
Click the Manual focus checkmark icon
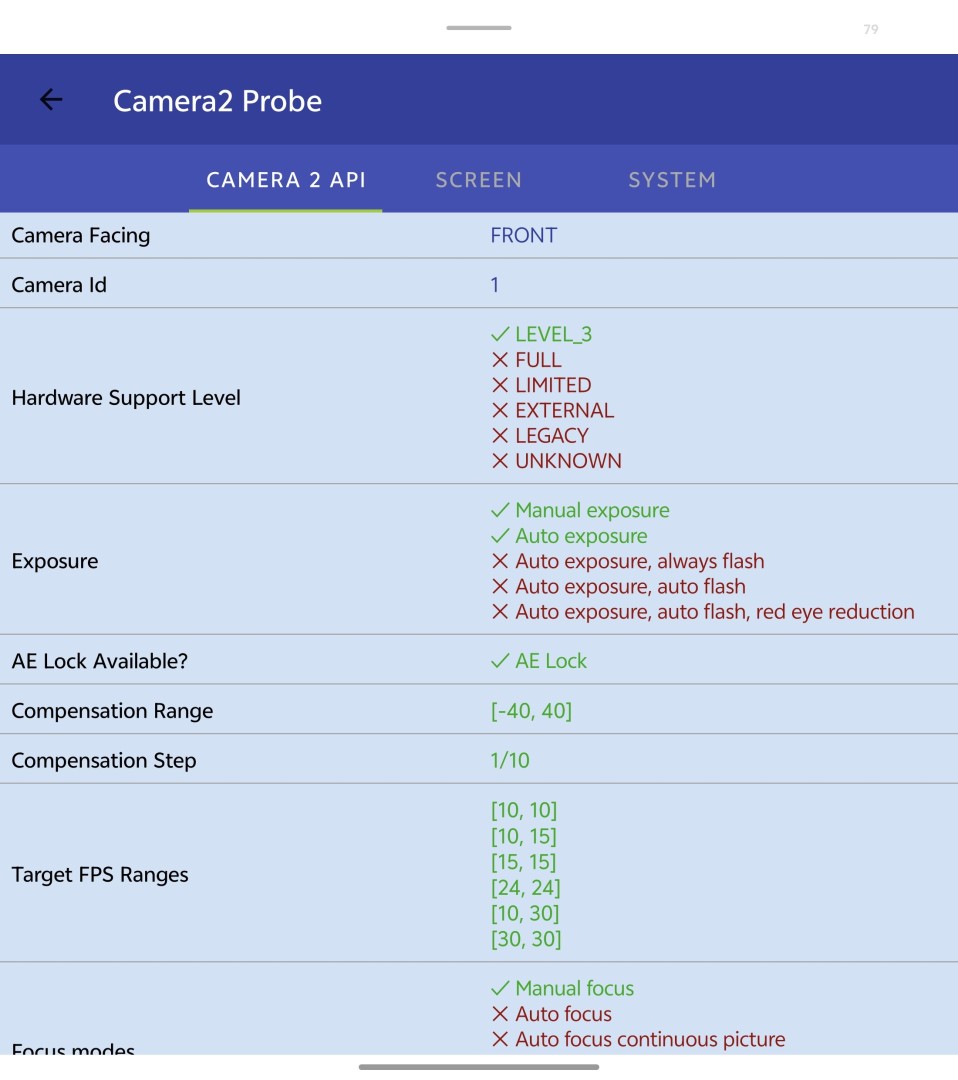500,989
